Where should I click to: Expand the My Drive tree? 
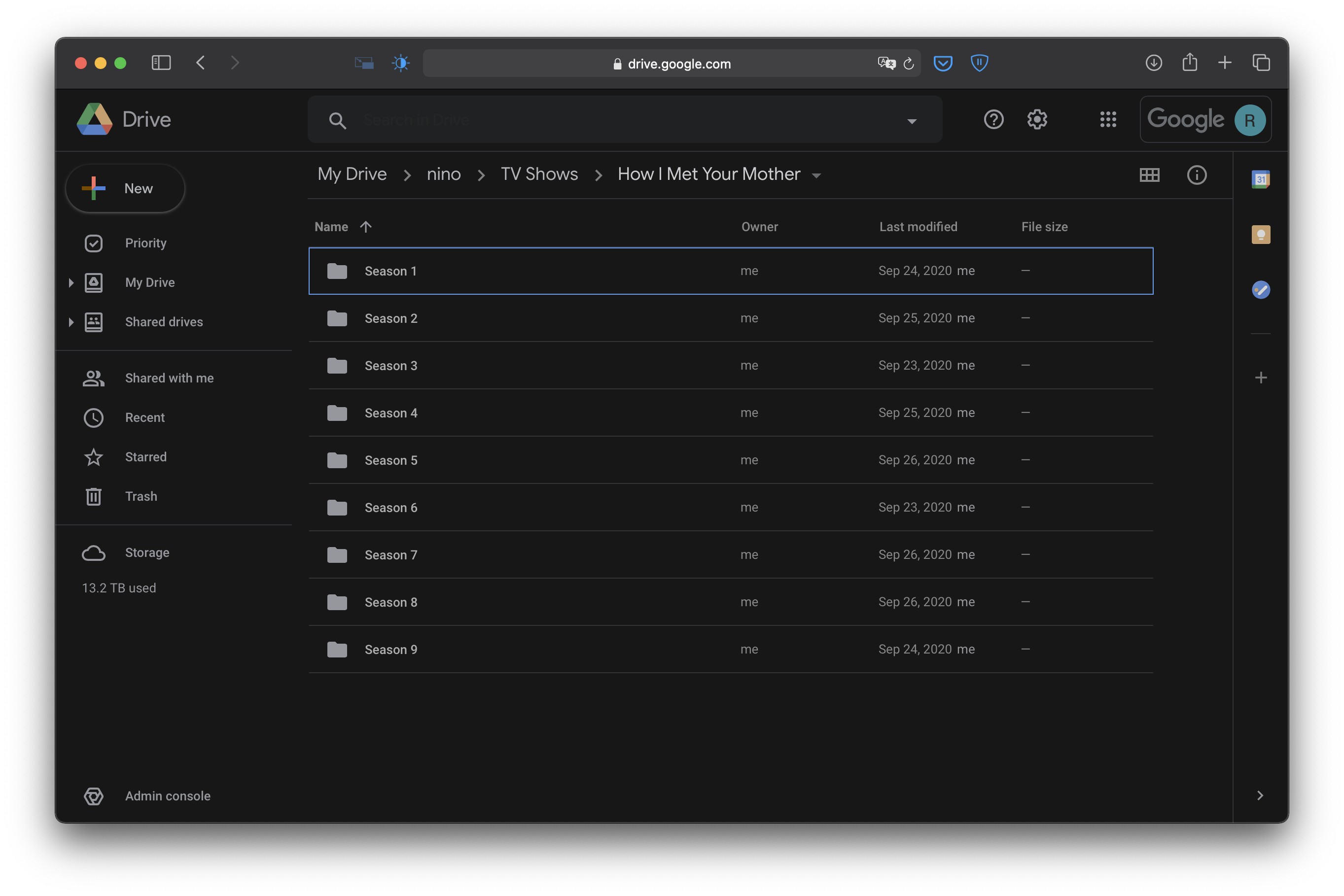(x=71, y=282)
